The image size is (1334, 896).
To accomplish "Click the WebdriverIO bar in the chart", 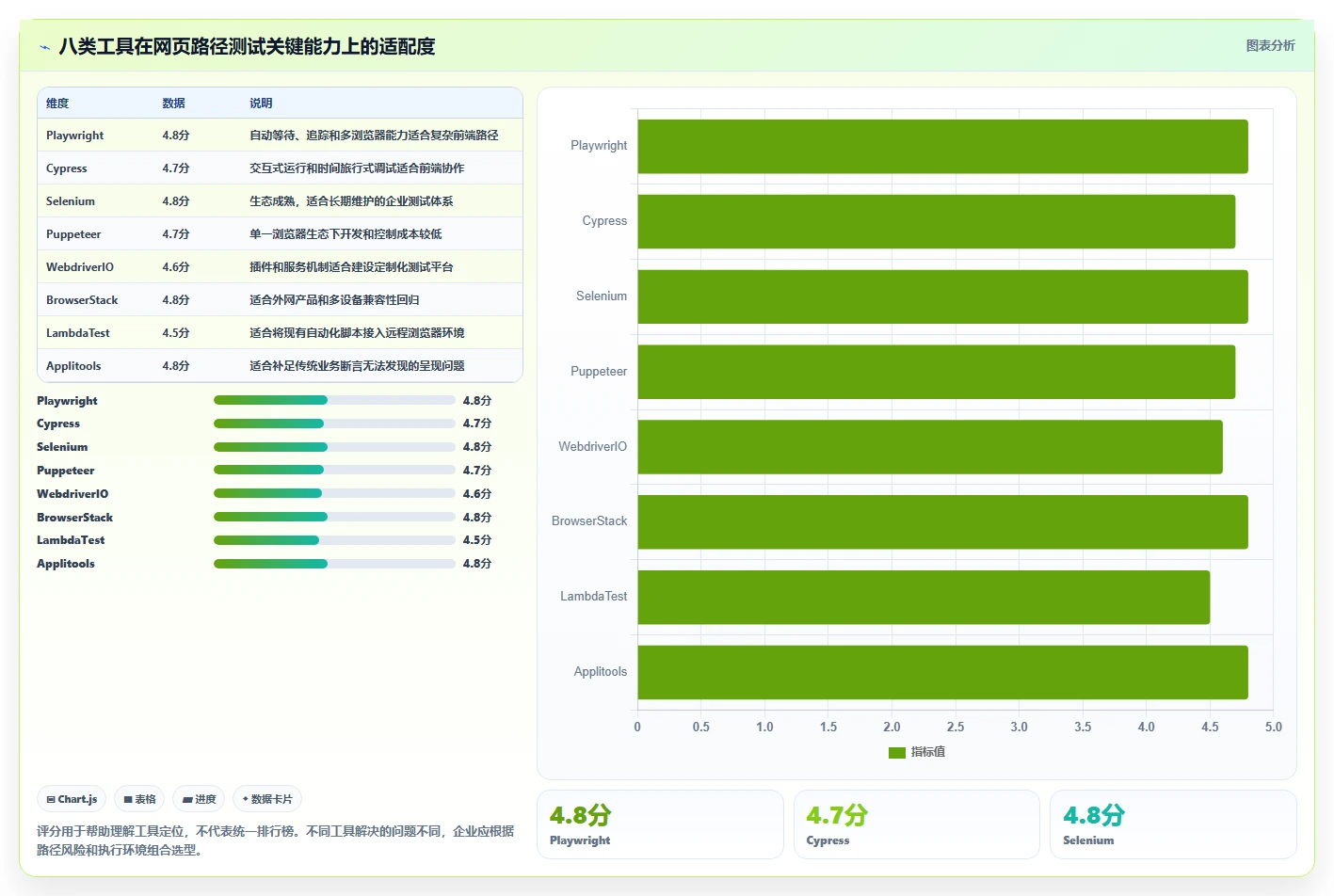I will coord(930,447).
